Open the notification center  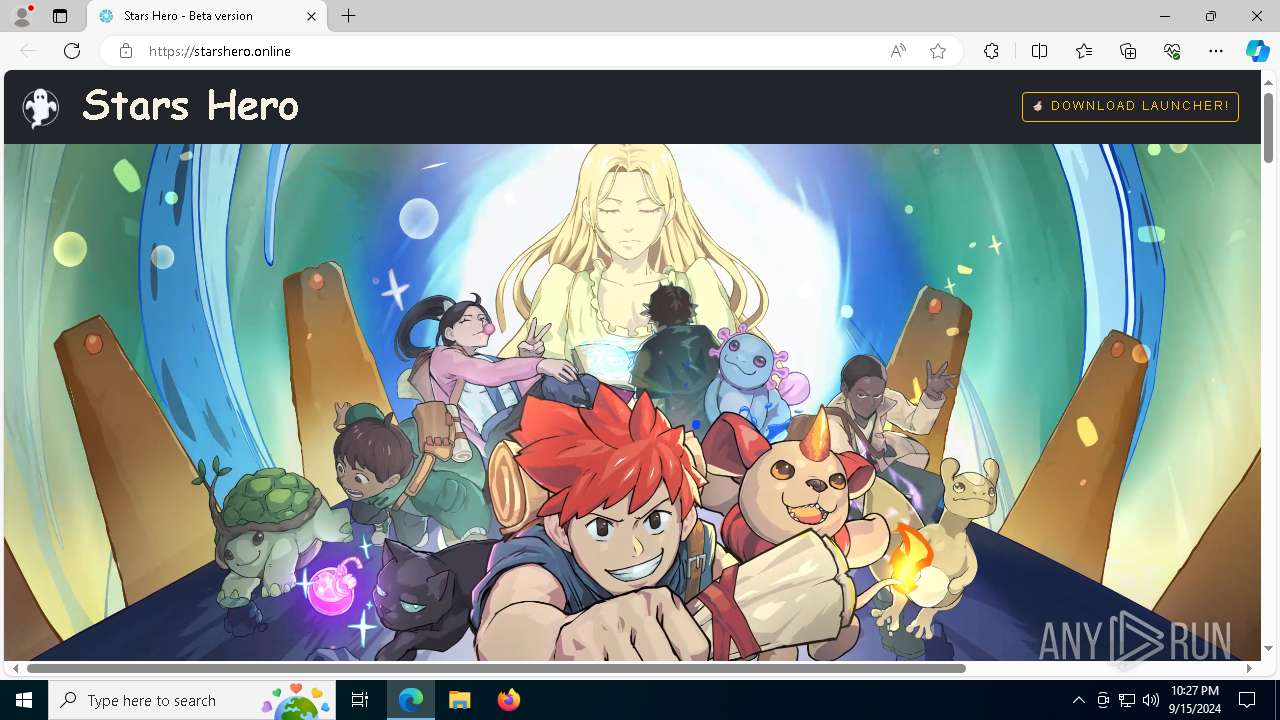[x=1247, y=700]
